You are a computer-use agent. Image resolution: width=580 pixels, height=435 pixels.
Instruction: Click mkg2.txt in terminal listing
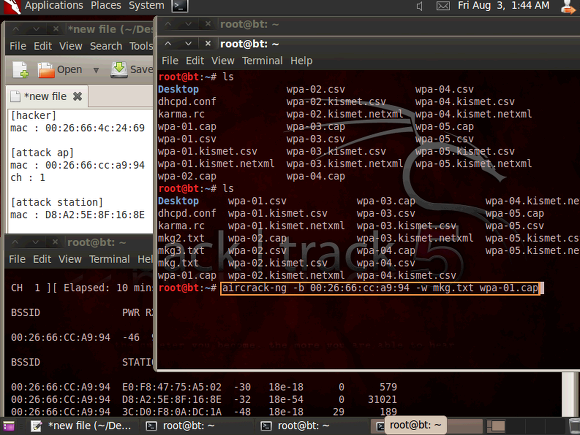point(181,238)
